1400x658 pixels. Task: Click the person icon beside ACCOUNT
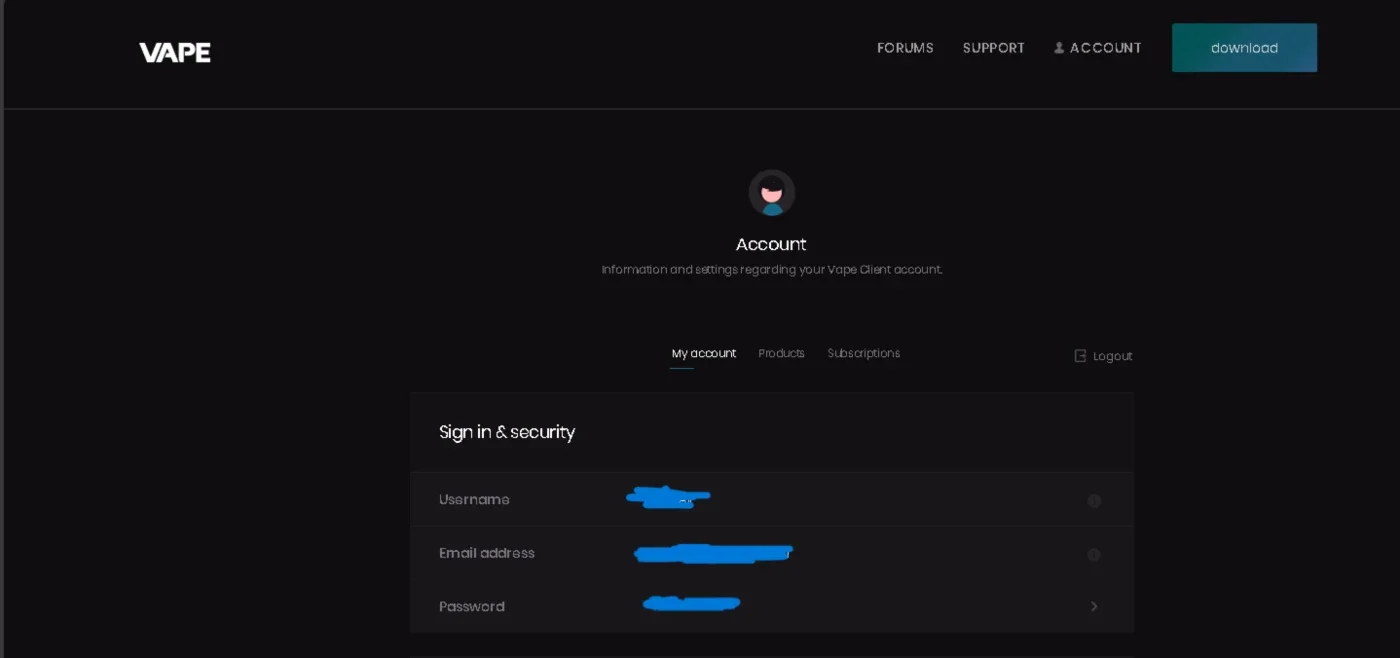tap(1059, 48)
